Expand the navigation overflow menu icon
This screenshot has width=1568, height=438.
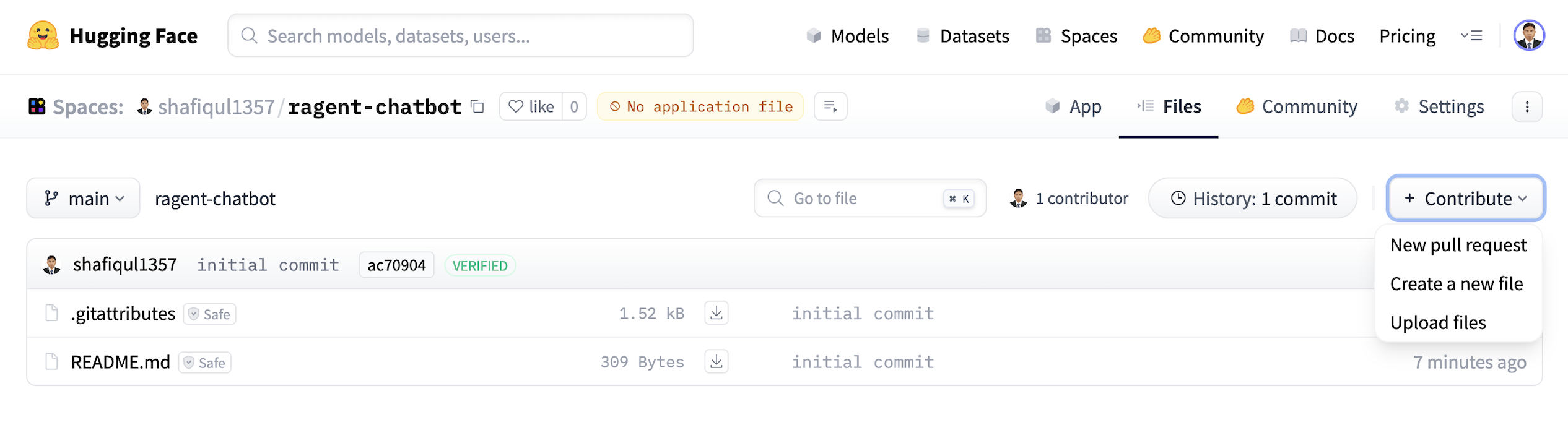click(x=1471, y=36)
